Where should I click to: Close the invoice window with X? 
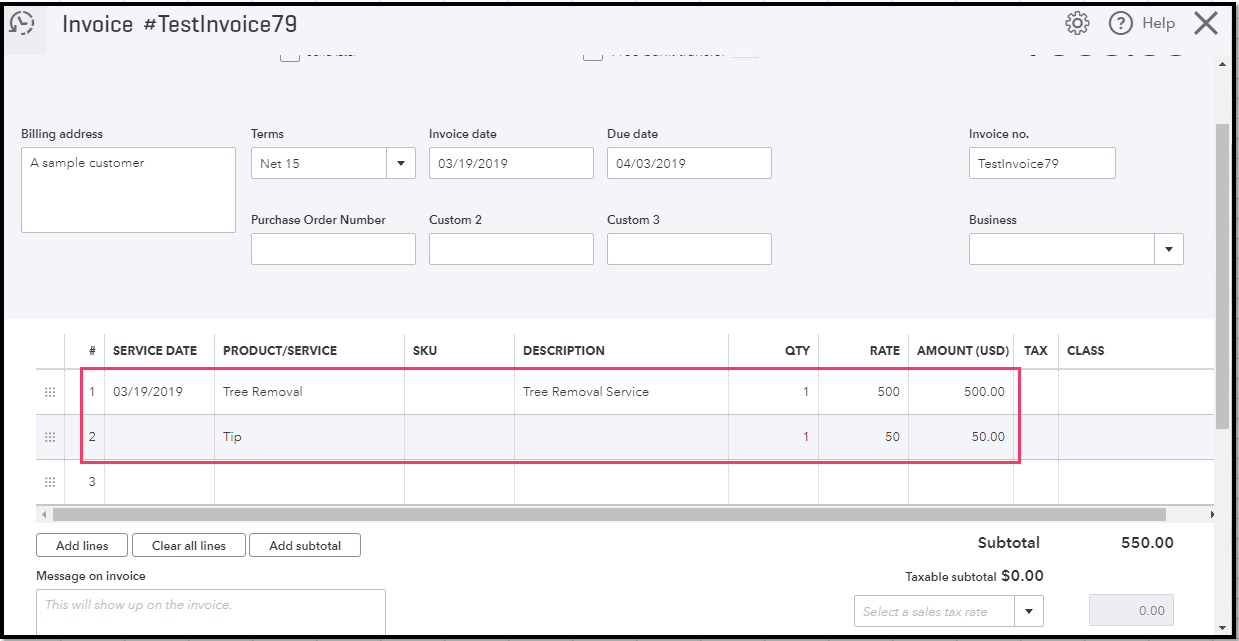(x=1206, y=23)
